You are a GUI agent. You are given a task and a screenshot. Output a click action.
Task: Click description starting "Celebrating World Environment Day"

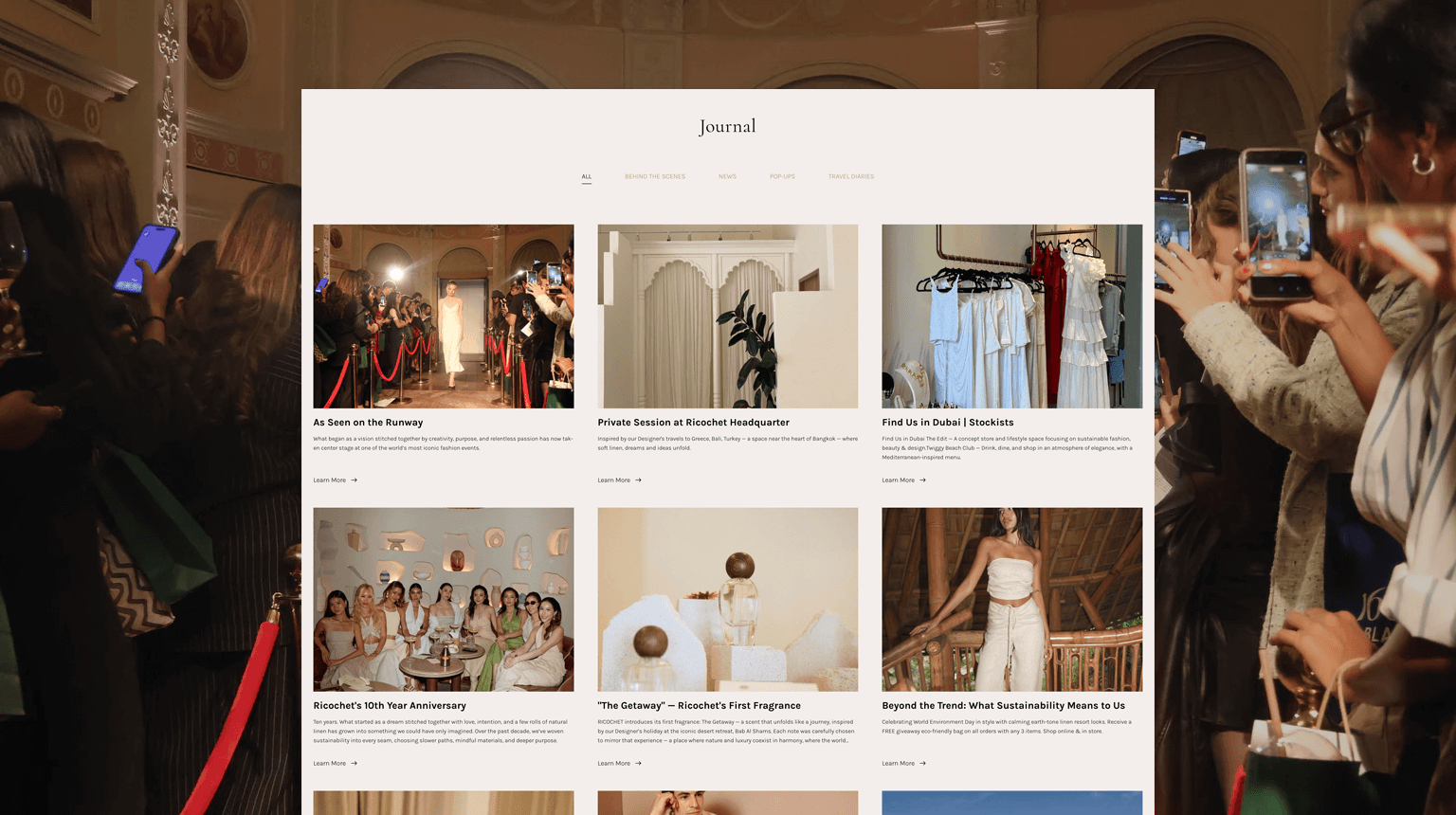(x=1007, y=727)
